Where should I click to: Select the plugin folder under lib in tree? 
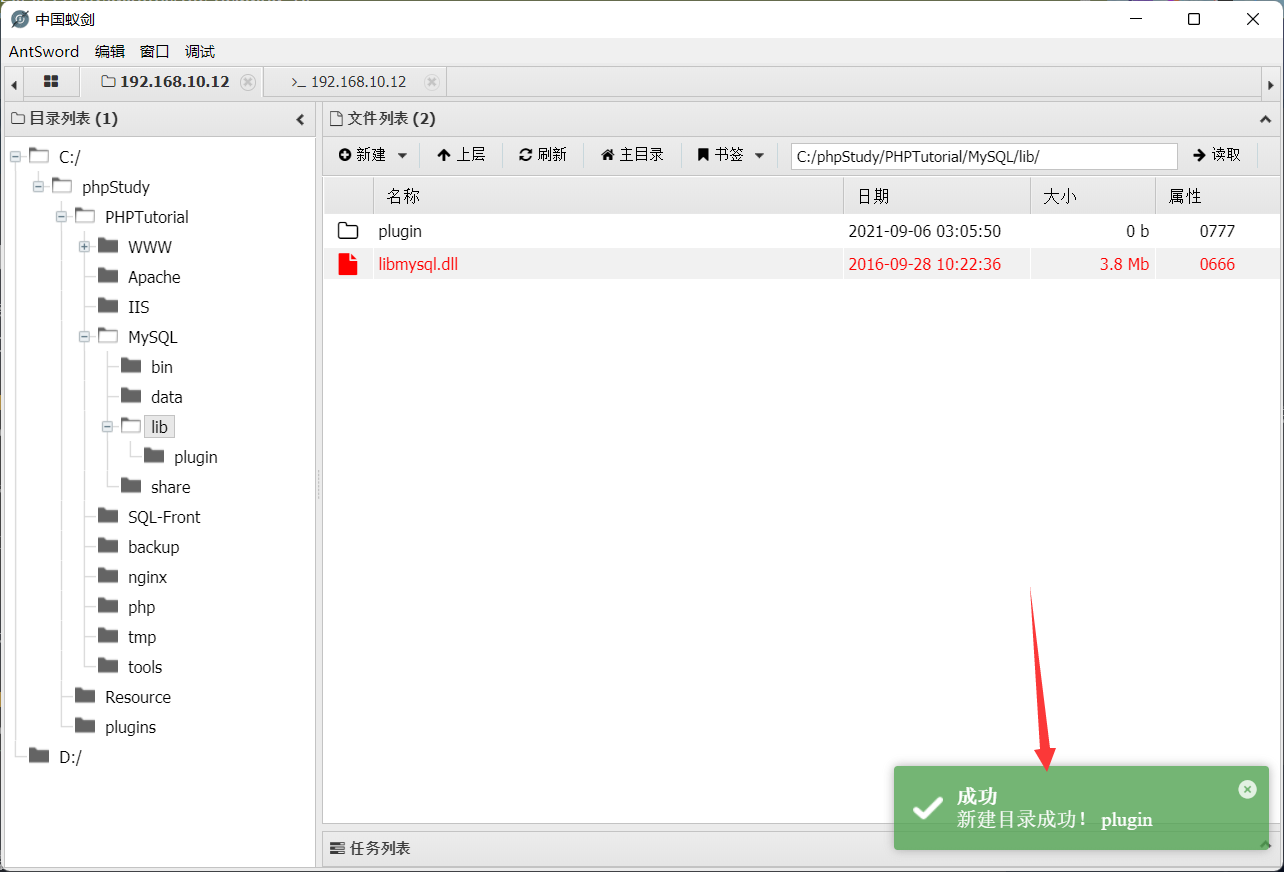195,457
